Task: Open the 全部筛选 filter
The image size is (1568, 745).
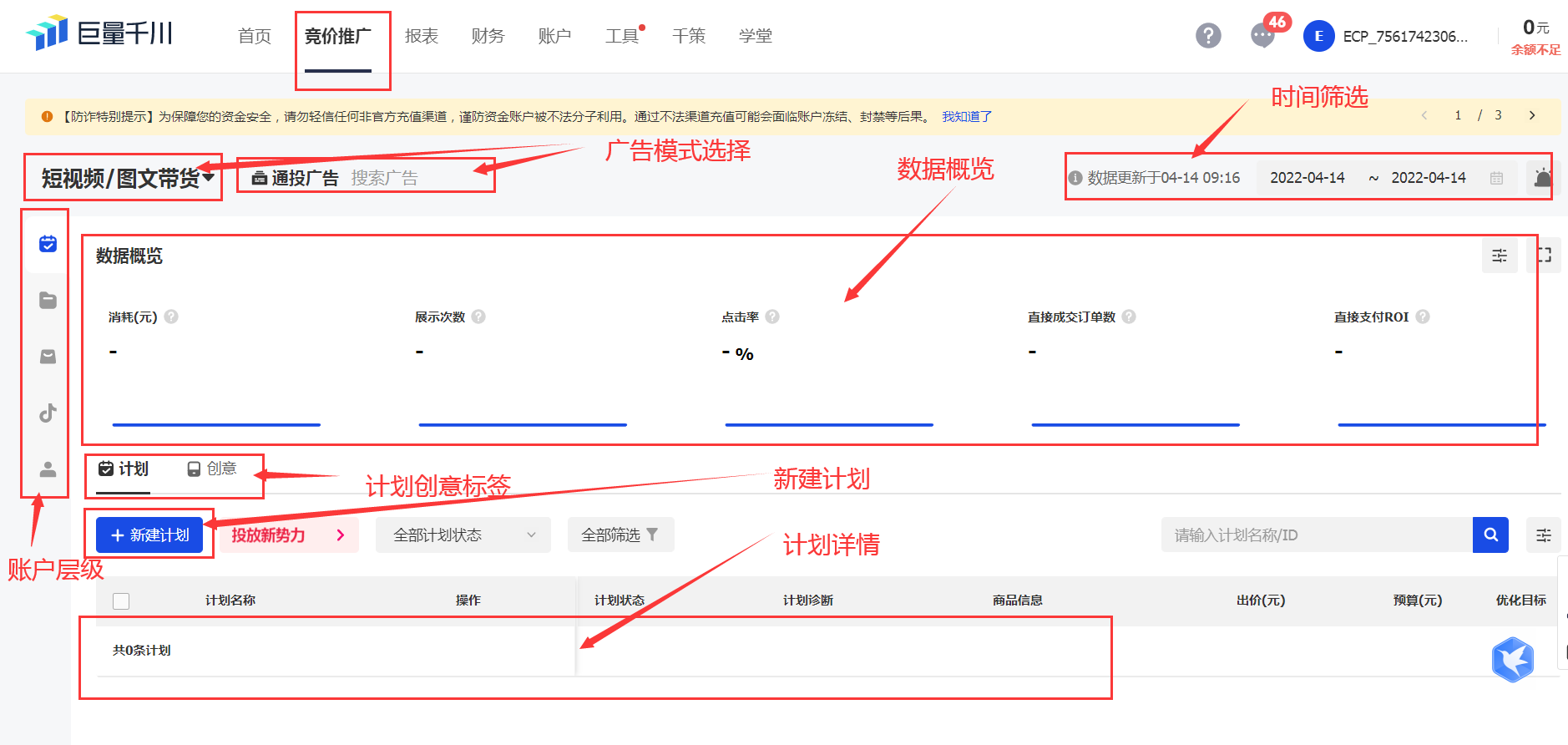Action: (620, 535)
